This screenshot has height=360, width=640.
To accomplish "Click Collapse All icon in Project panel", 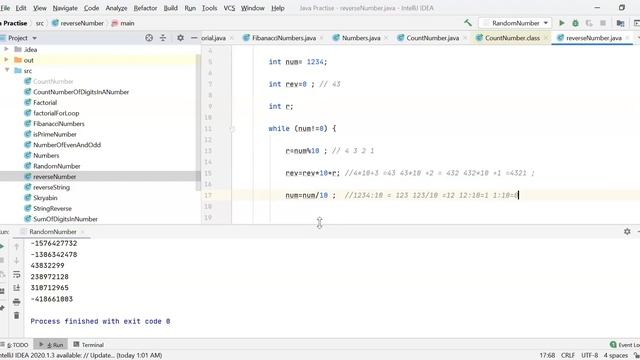I will tap(163, 38).
